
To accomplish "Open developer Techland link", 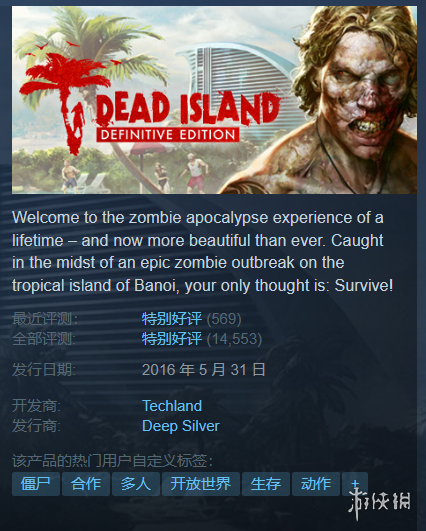I will point(172,406).
